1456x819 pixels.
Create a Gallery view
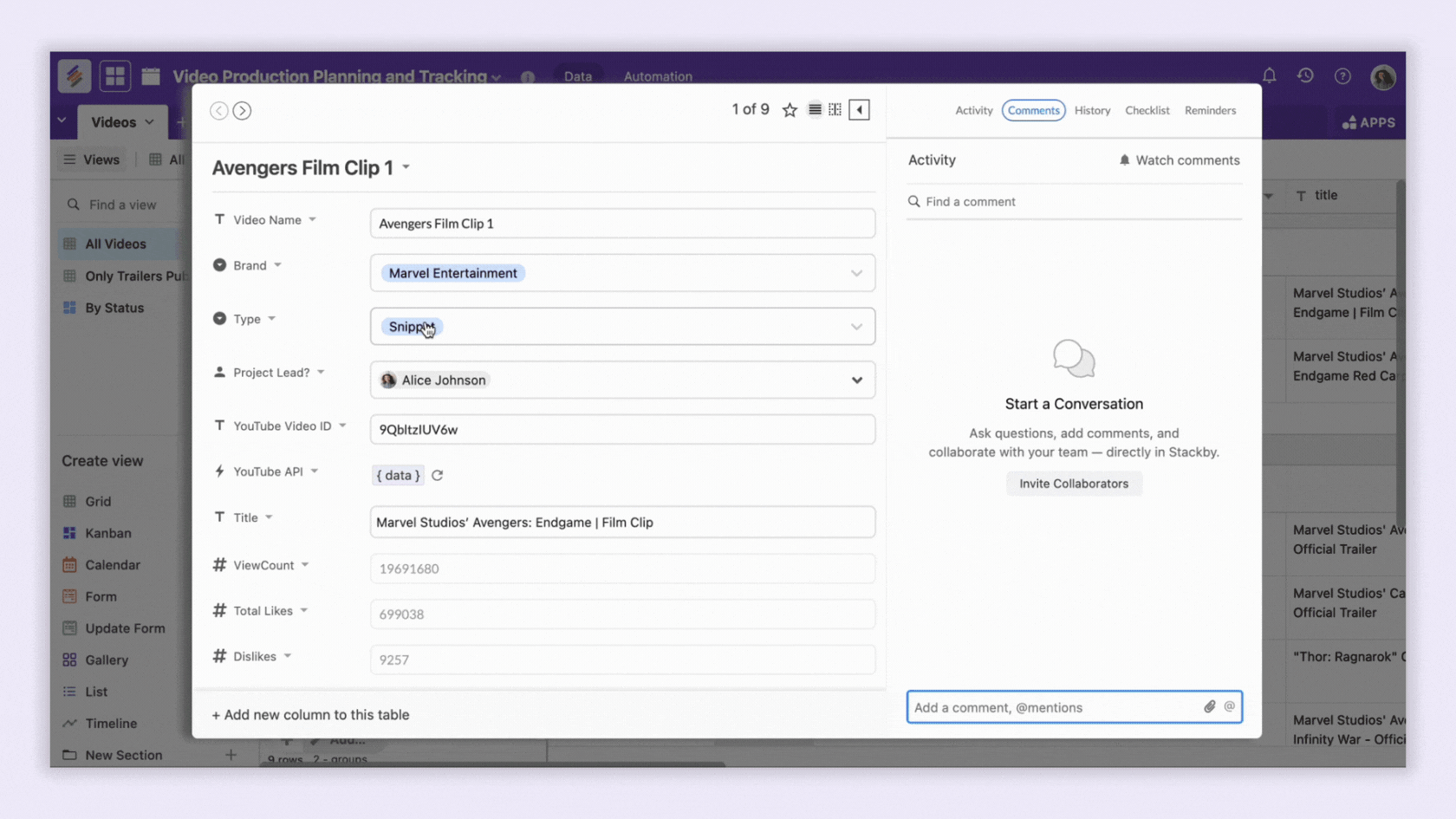[107, 660]
